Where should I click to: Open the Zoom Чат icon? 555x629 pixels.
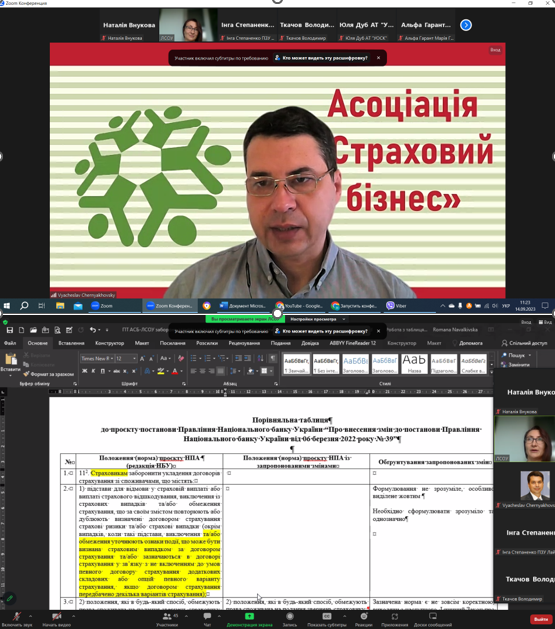coord(207,616)
